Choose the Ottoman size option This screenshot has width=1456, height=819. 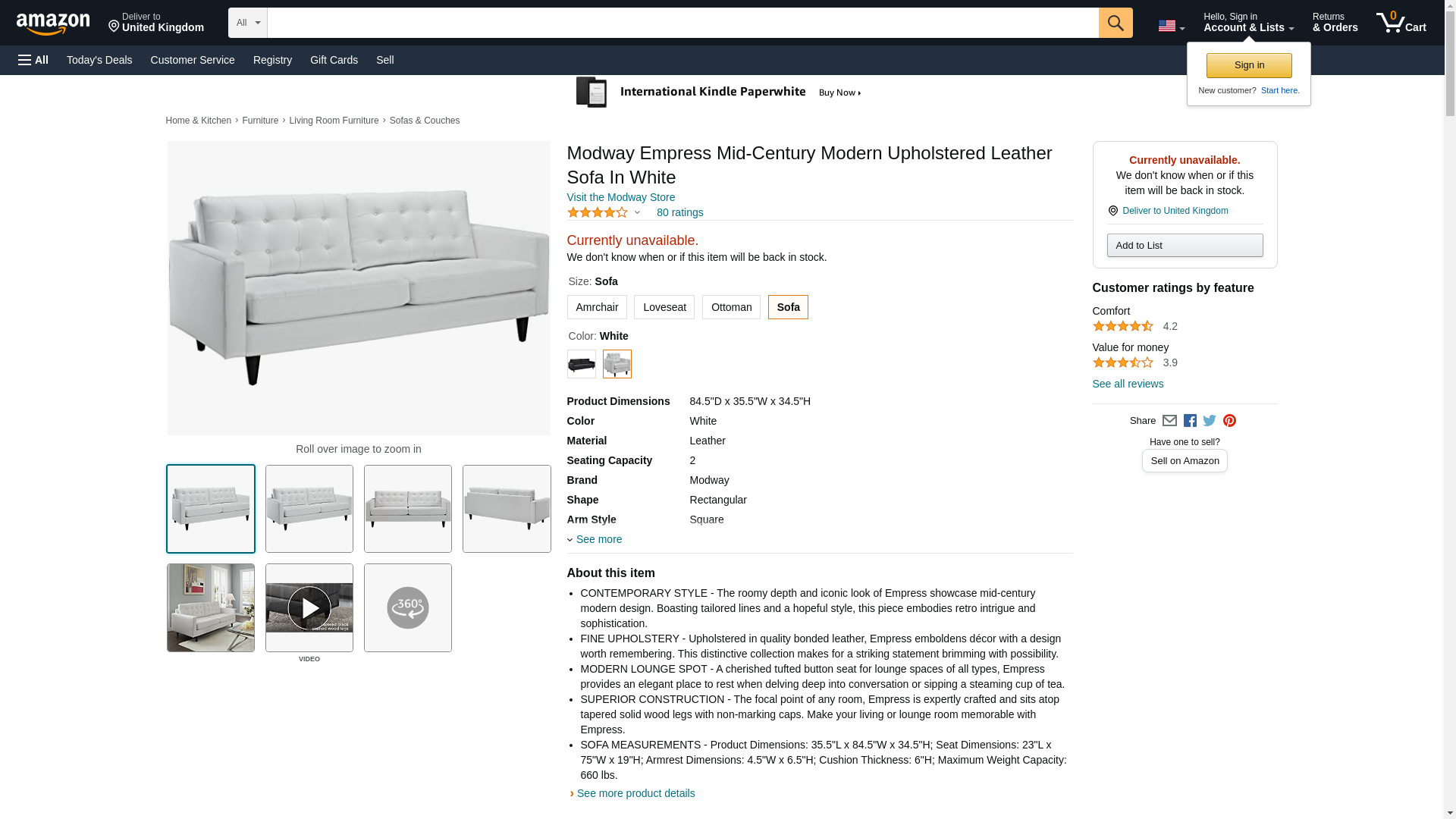click(731, 307)
